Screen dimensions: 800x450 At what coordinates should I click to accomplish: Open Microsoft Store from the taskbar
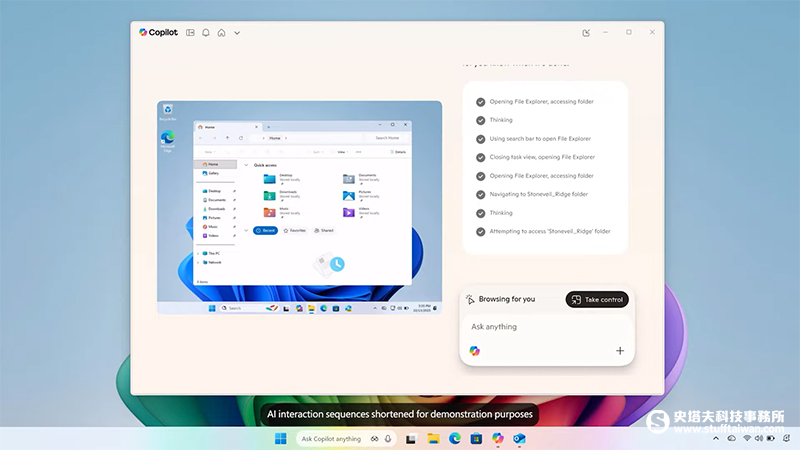click(x=476, y=438)
